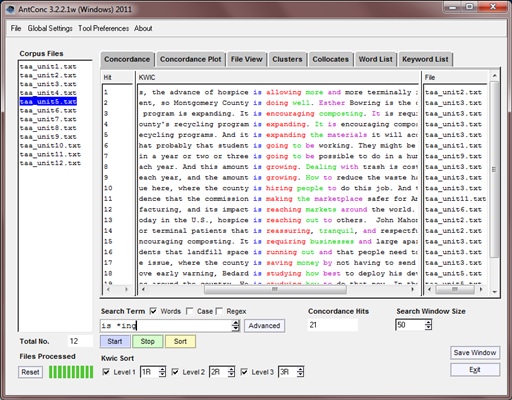Open the About menu

tap(143, 28)
